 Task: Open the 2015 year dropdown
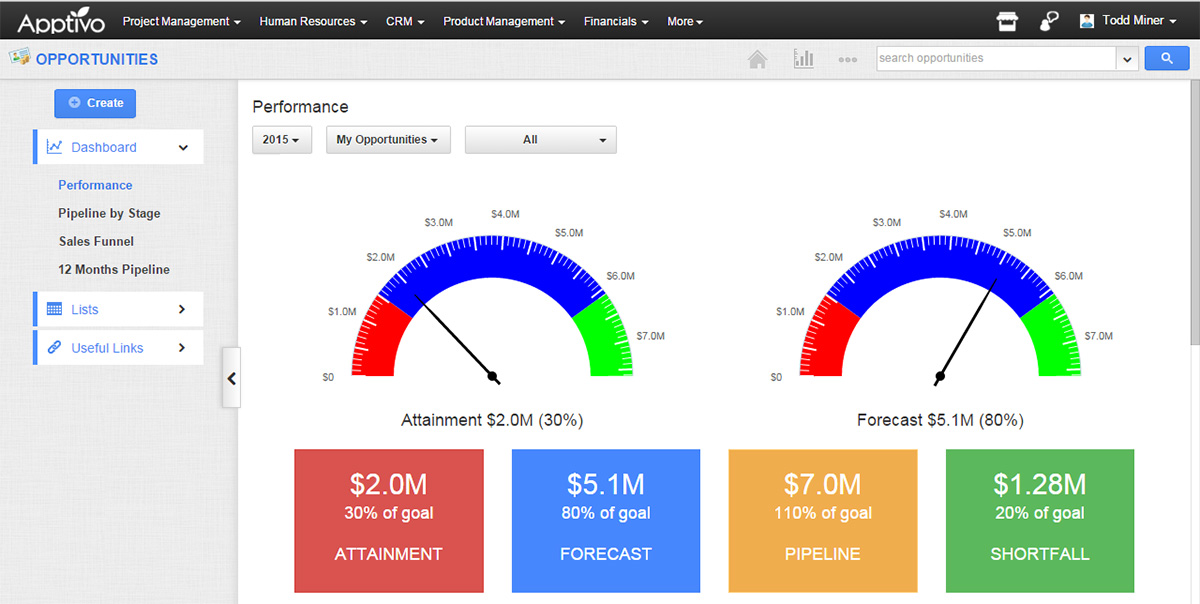pos(281,139)
